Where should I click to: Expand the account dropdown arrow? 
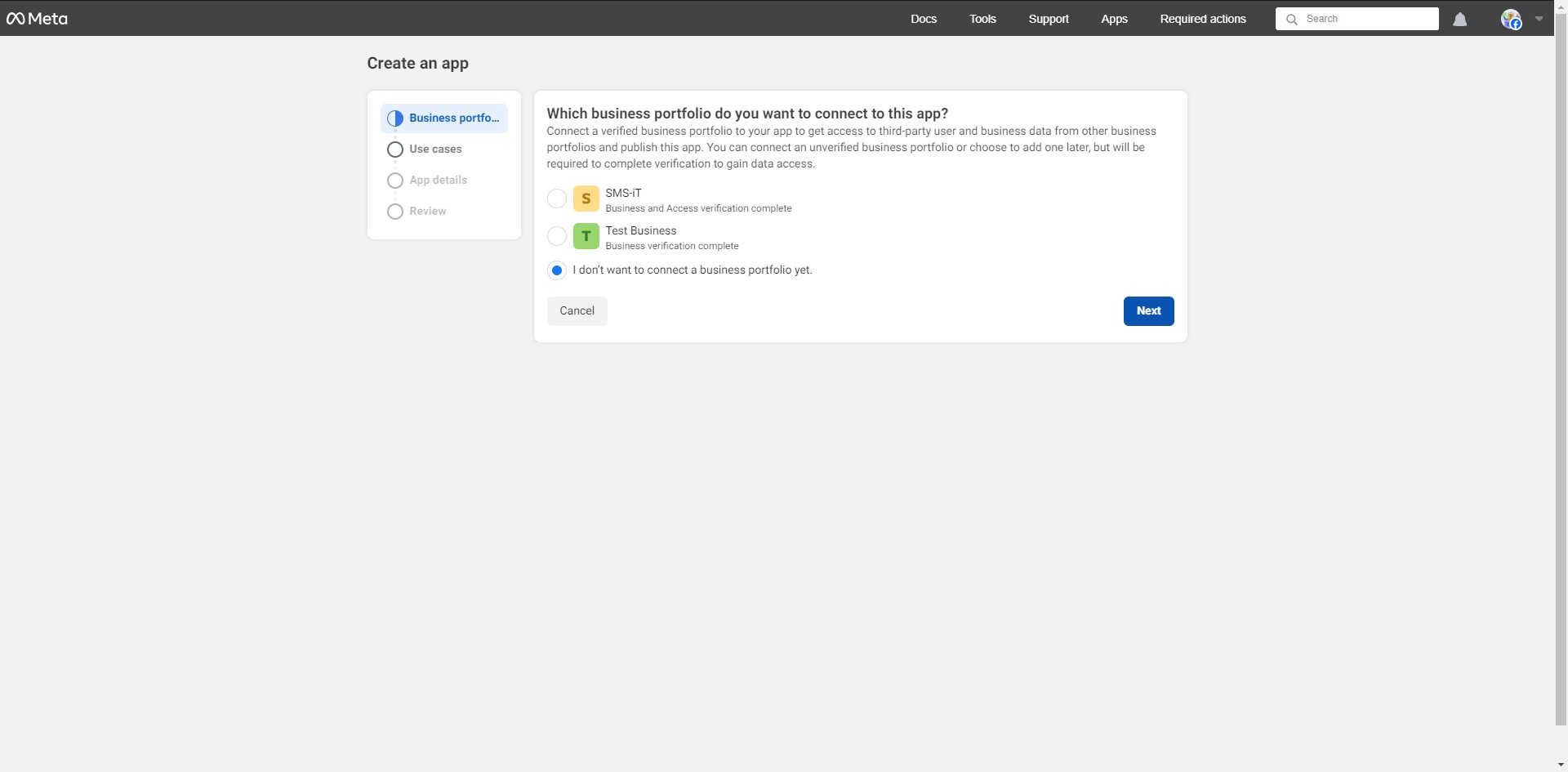(x=1539, y=19)
